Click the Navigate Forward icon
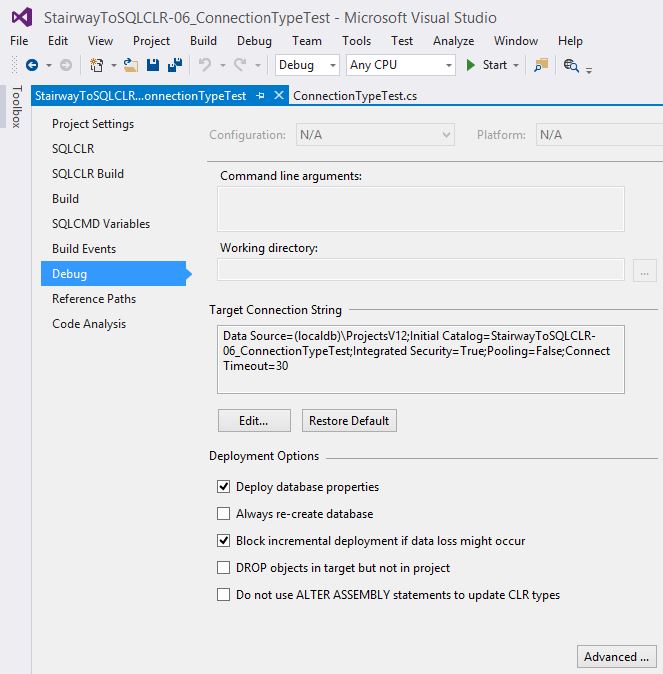This screenshot has width=663, height=674. pos(65,65)
